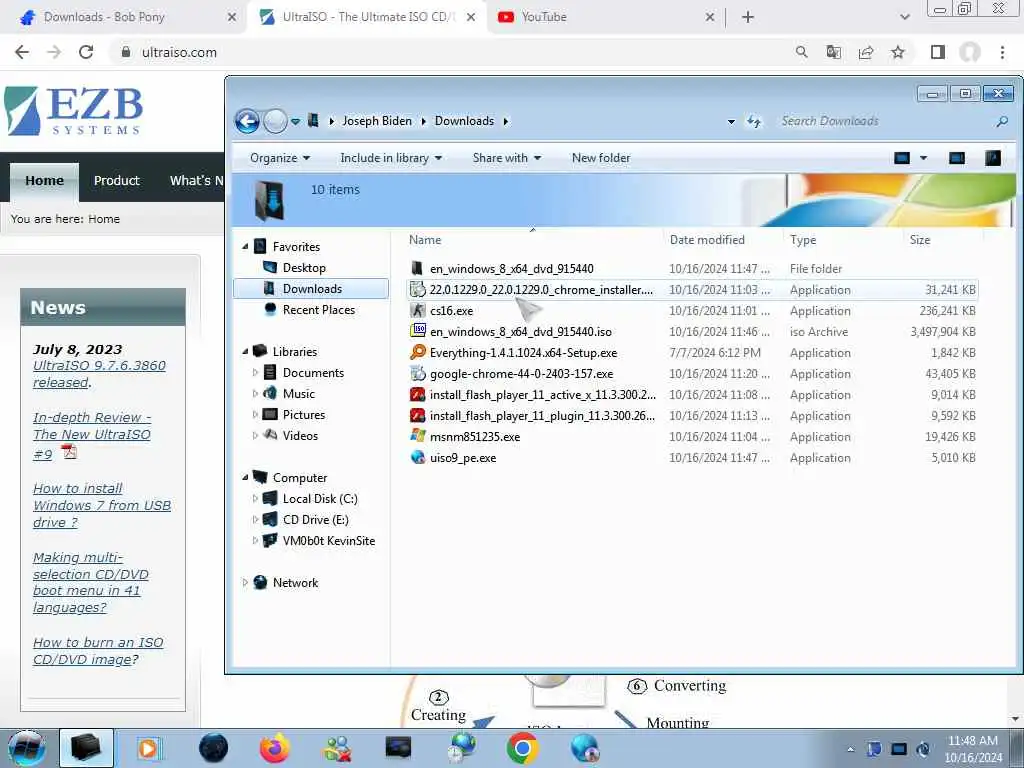Open a new browser tab

748,17
